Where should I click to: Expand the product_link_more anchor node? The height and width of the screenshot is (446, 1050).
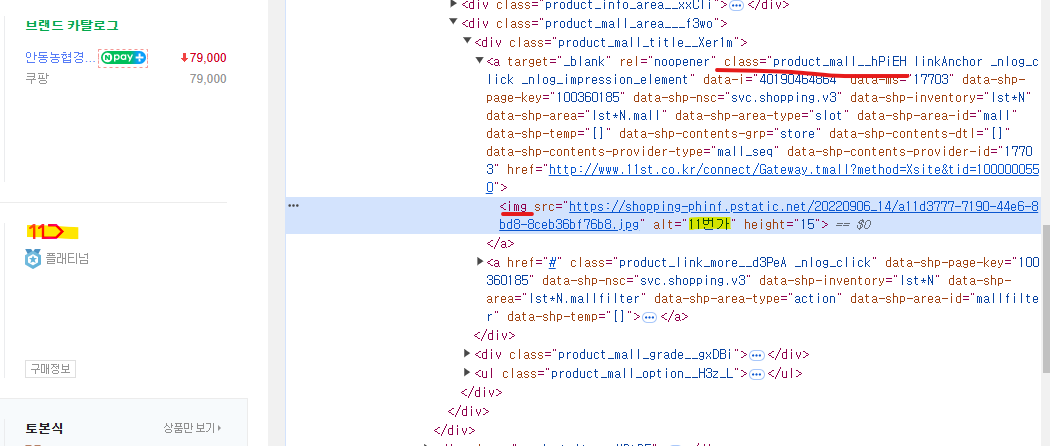pyautogui.click(x=479, y=261)
